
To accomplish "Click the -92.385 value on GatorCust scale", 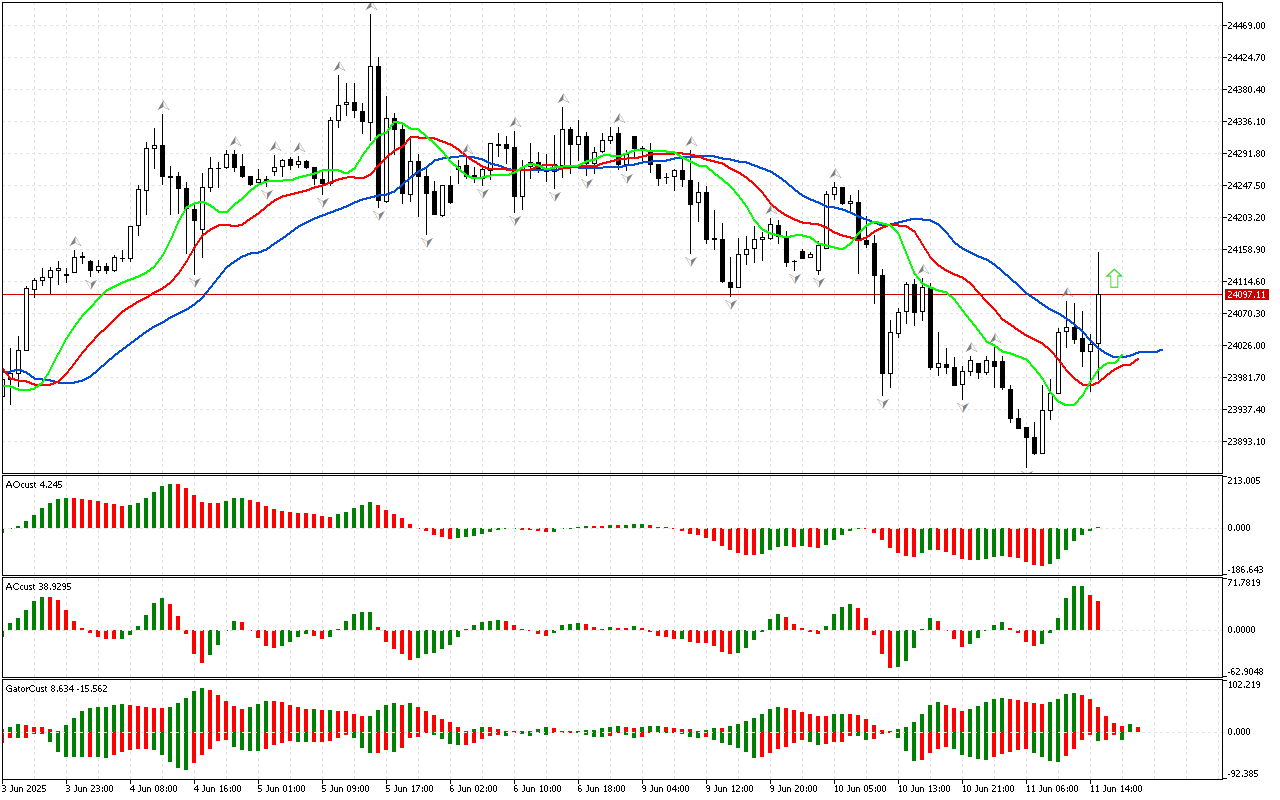I will tap(1246, 773).
